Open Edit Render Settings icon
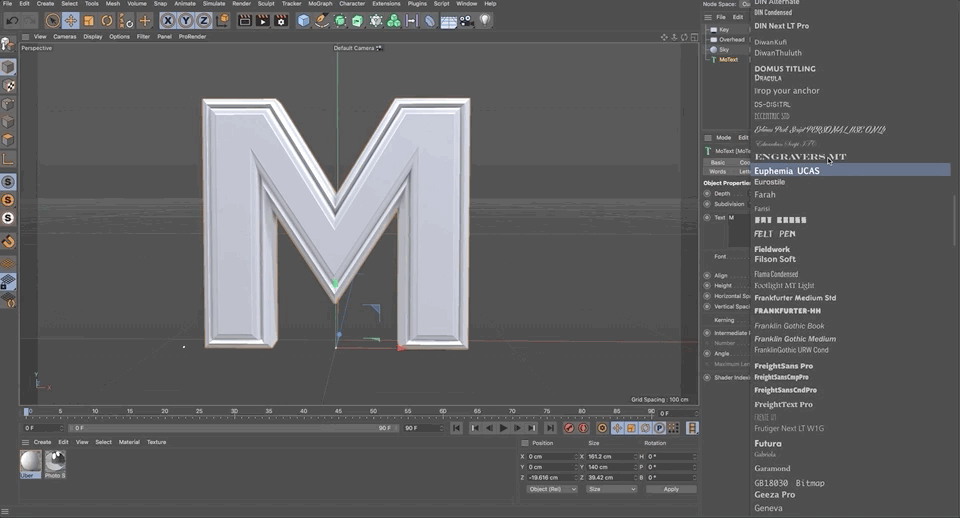 coord(280,20)
